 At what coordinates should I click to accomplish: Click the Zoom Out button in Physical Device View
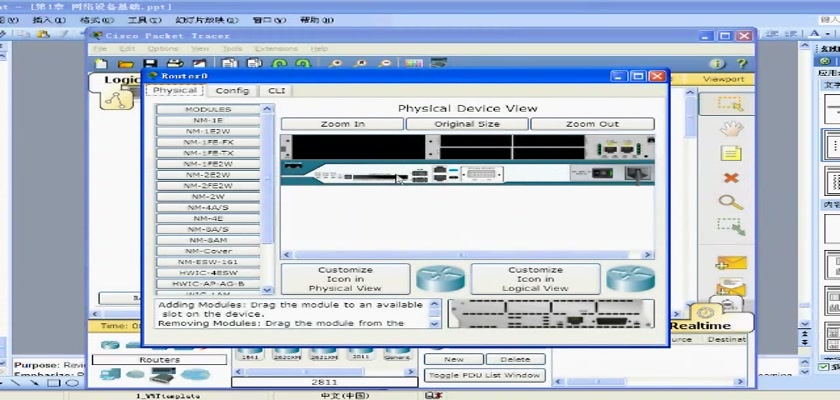pyautogui.click(x=592, y=124)
